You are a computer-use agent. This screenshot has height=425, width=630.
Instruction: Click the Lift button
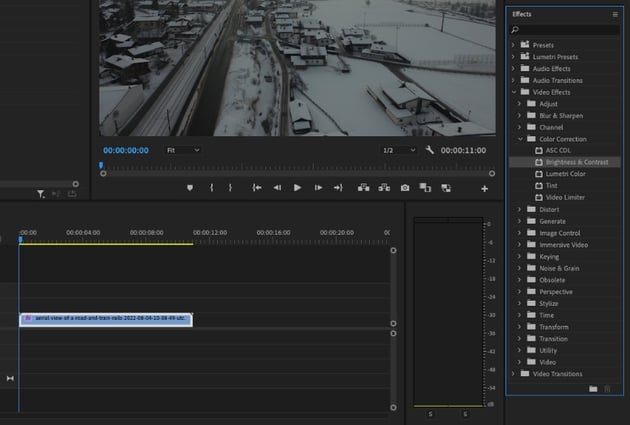(364, 188)
